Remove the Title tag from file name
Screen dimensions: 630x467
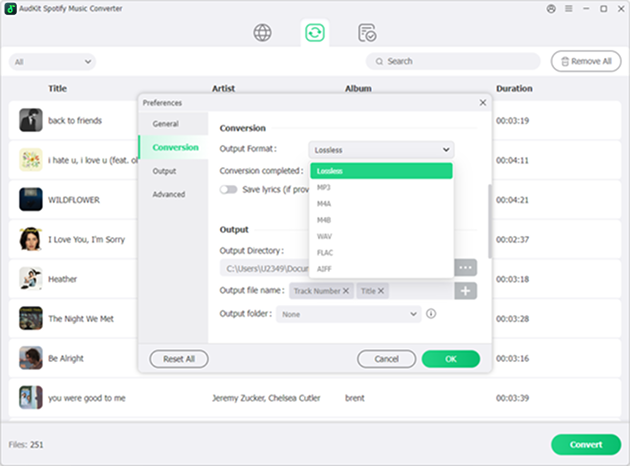(x=380, y=291)
